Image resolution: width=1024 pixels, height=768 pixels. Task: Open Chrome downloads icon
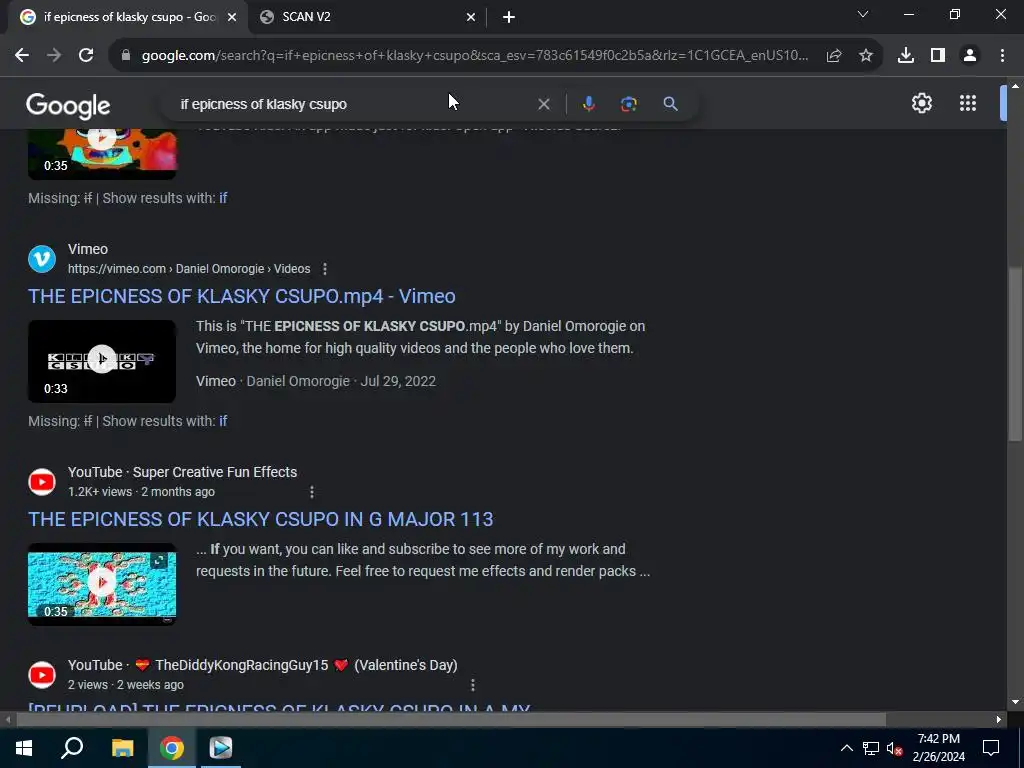click(x=906, y=56)
